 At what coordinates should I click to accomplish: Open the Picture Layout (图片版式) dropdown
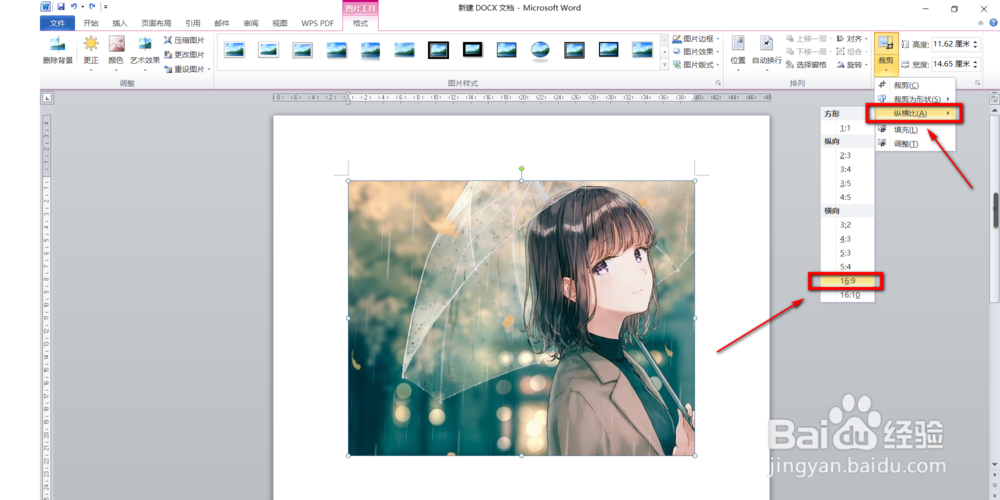coord(696,64)
